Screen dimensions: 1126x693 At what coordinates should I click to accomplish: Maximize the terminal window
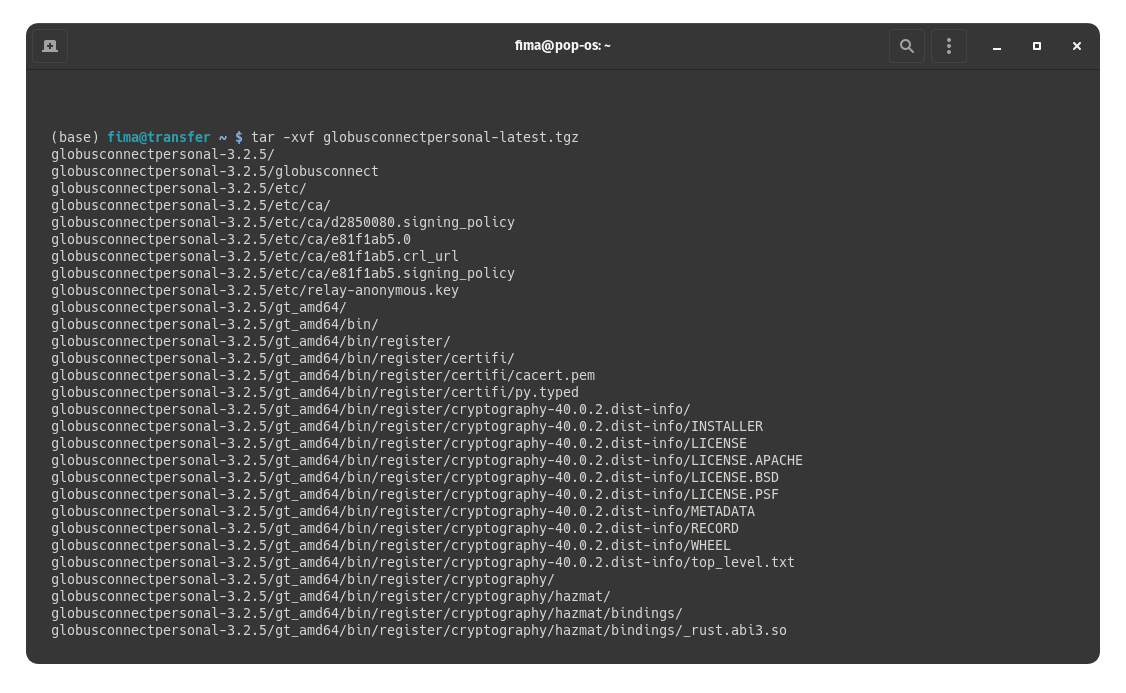pyautogui.click(x=1037, y=46)
